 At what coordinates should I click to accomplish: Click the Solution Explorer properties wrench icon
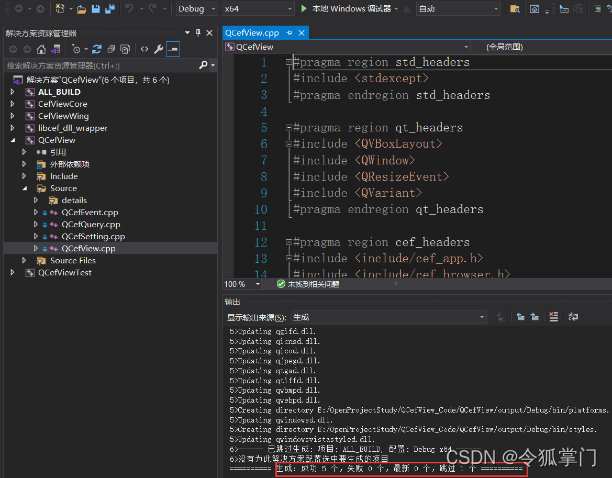(158, 48)
